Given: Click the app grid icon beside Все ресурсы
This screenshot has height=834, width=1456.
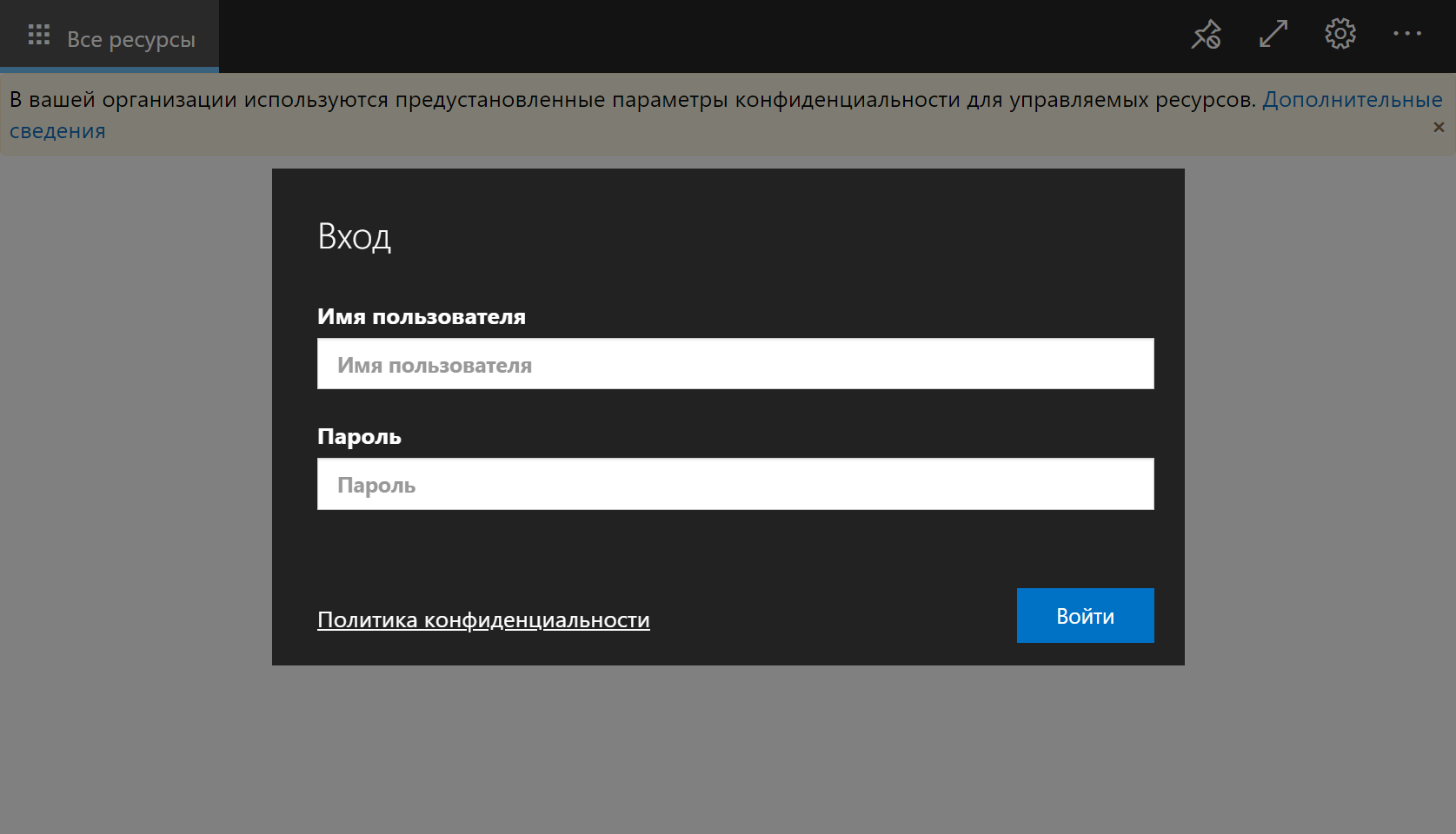Looking at the screenshot, I should pyautogui.click(x=39, y=35).
